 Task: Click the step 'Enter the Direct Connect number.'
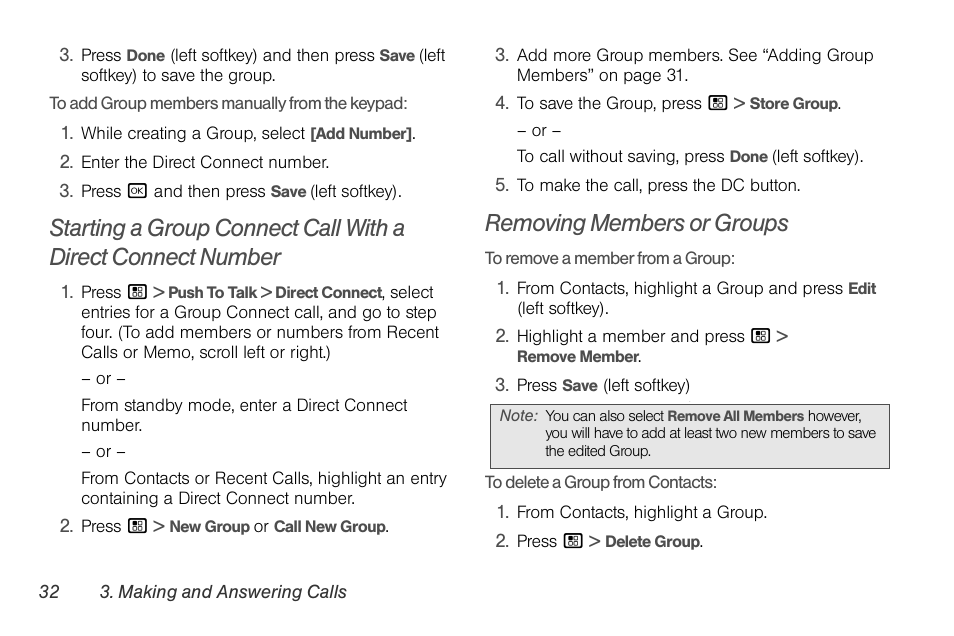[205, 162]
